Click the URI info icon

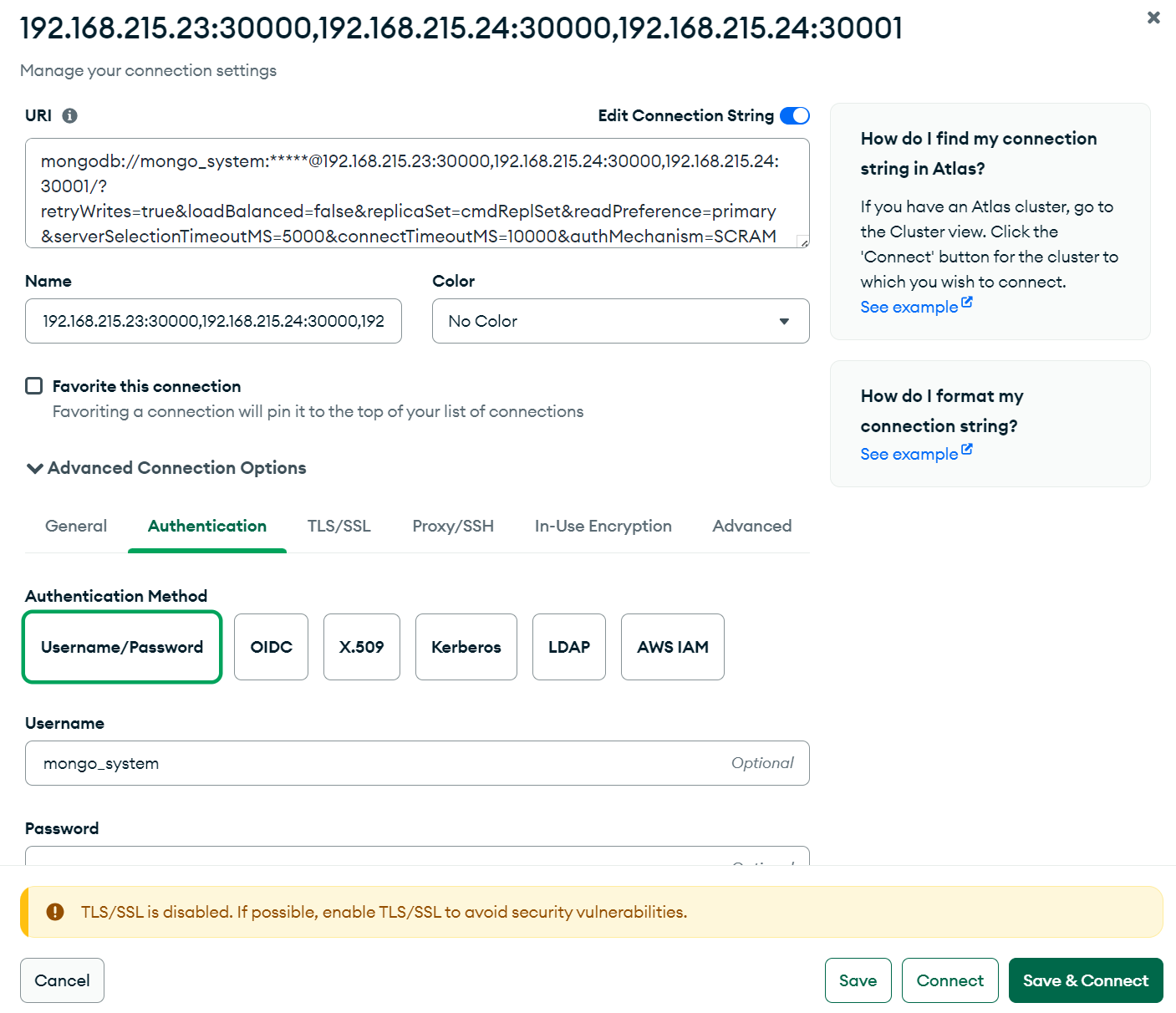[x=70, y=115]
